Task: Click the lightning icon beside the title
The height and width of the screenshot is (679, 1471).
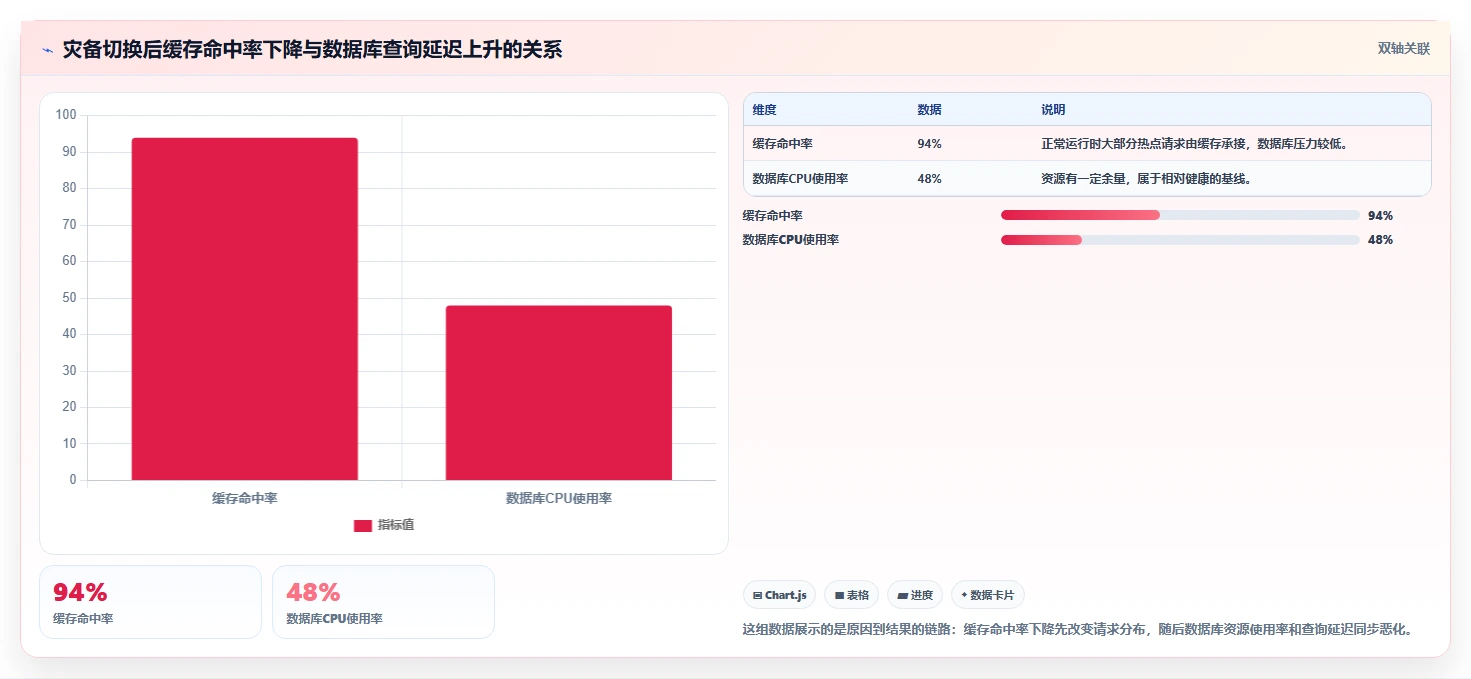Action: [x=47, y=50]
